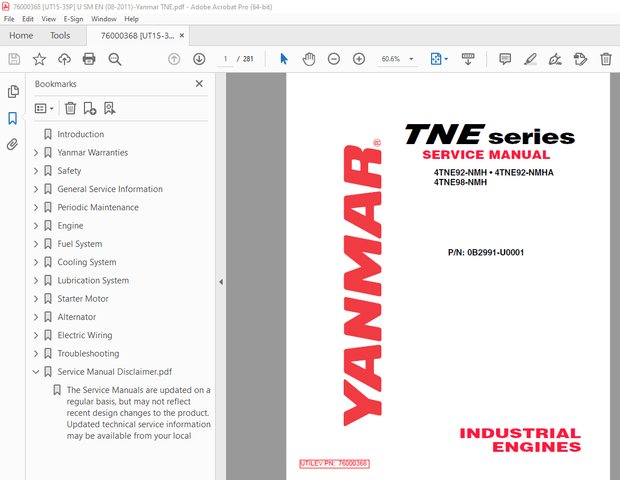
Task: Close the Bookmarks panel
Action: 199,83
